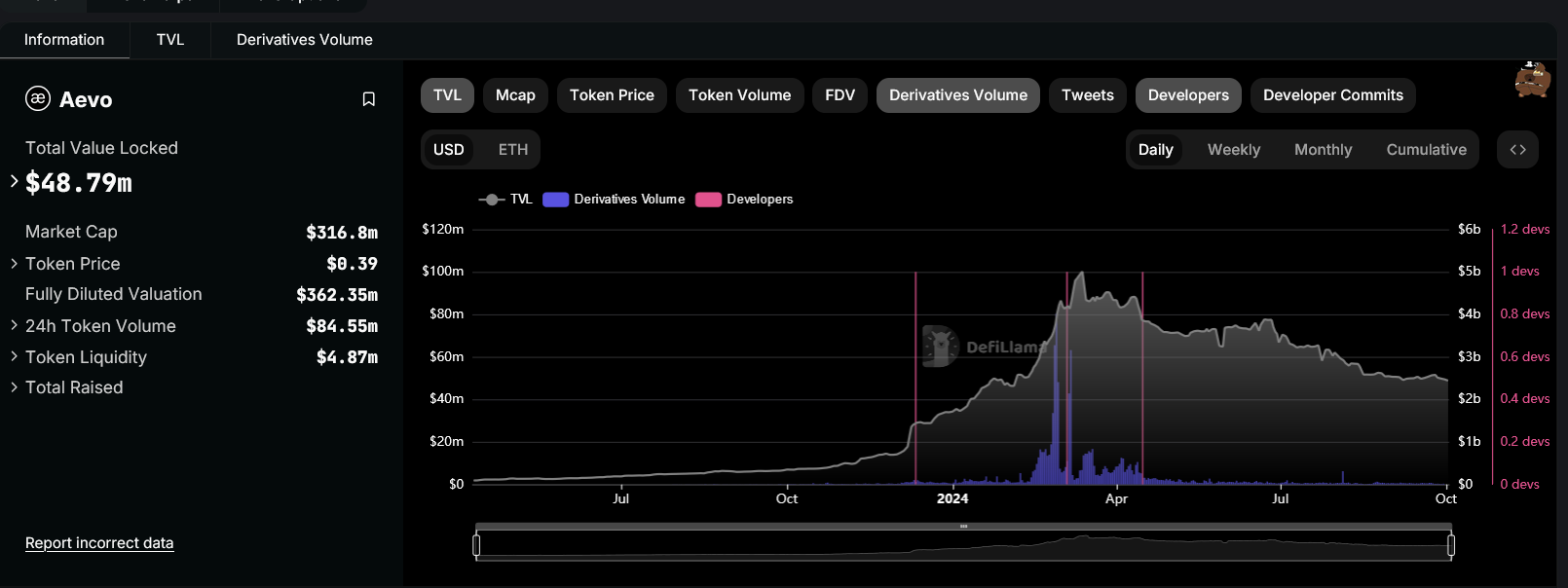Click the $4.87m token liquidity value

tap(347, 357)
